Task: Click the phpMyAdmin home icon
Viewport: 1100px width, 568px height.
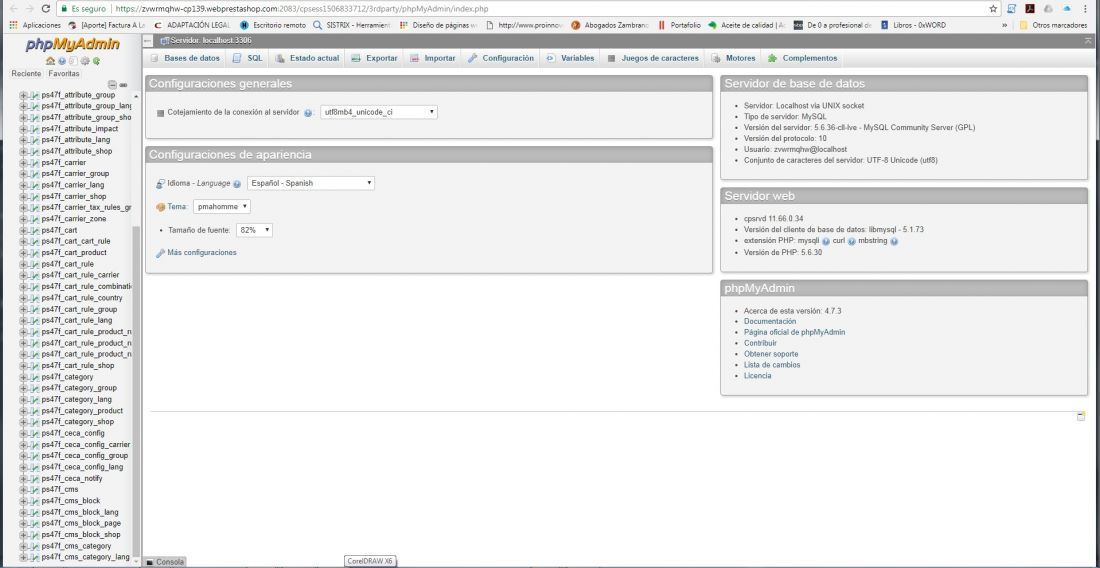Action: [x=51, y=61]
